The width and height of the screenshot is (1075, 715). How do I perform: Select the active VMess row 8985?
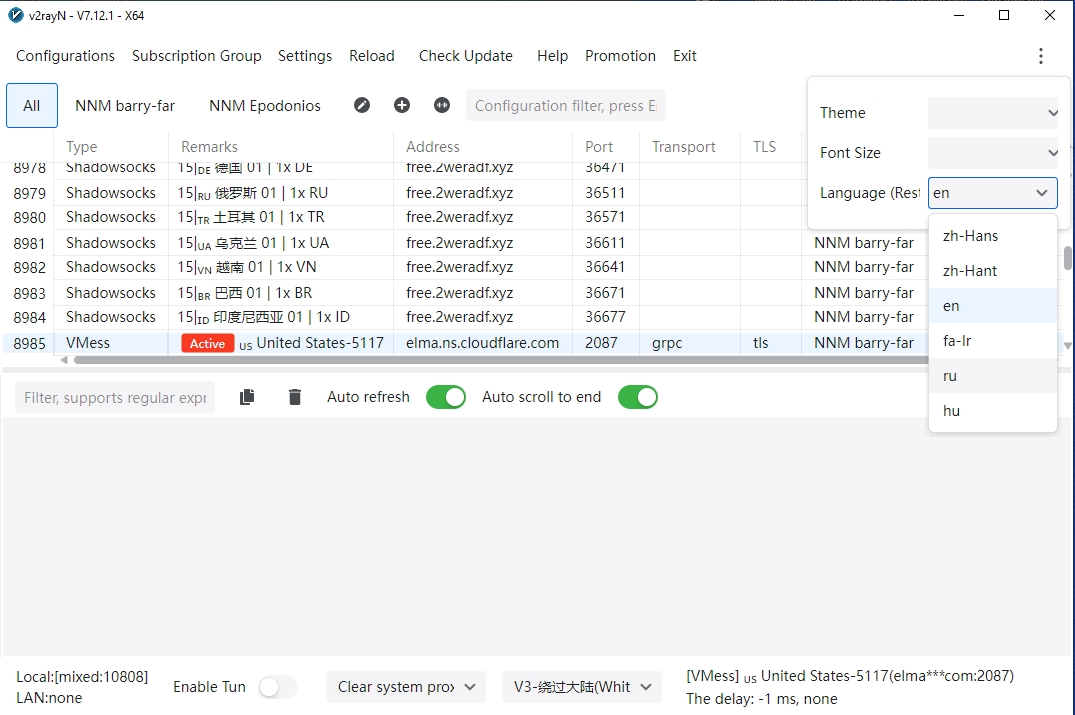[x=465, y=343]
